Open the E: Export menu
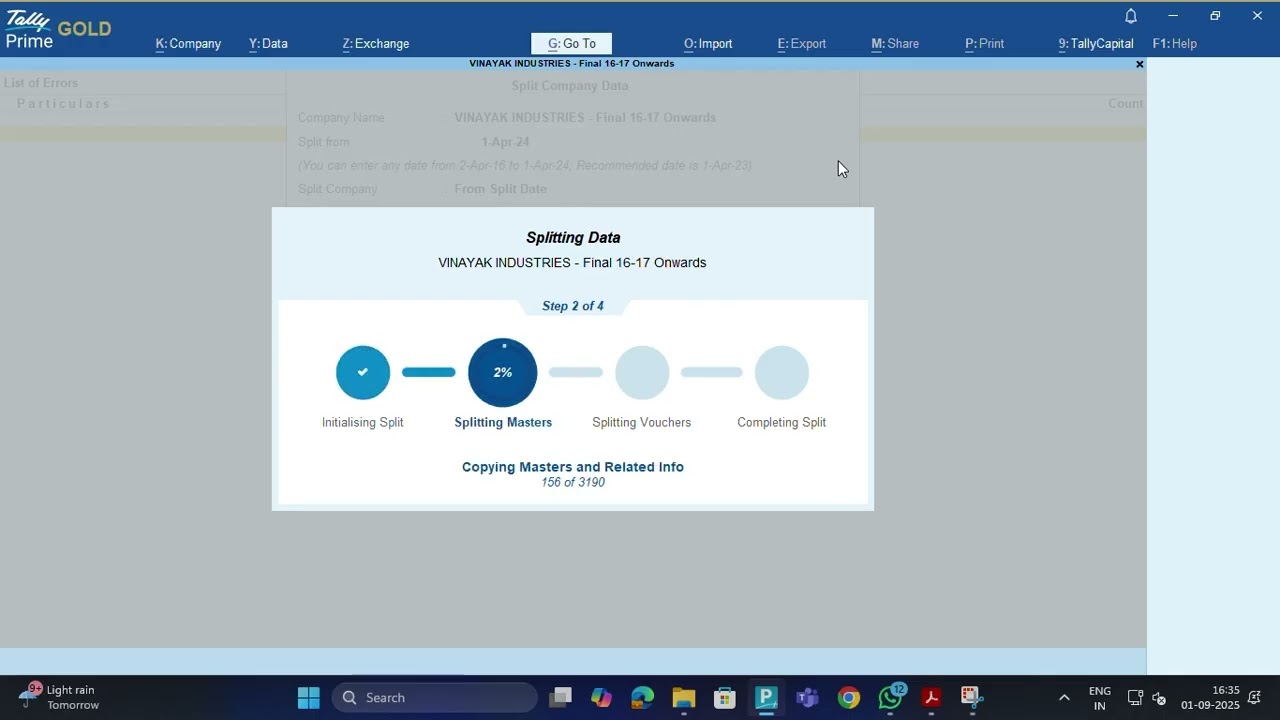 [x=802, y=44]
